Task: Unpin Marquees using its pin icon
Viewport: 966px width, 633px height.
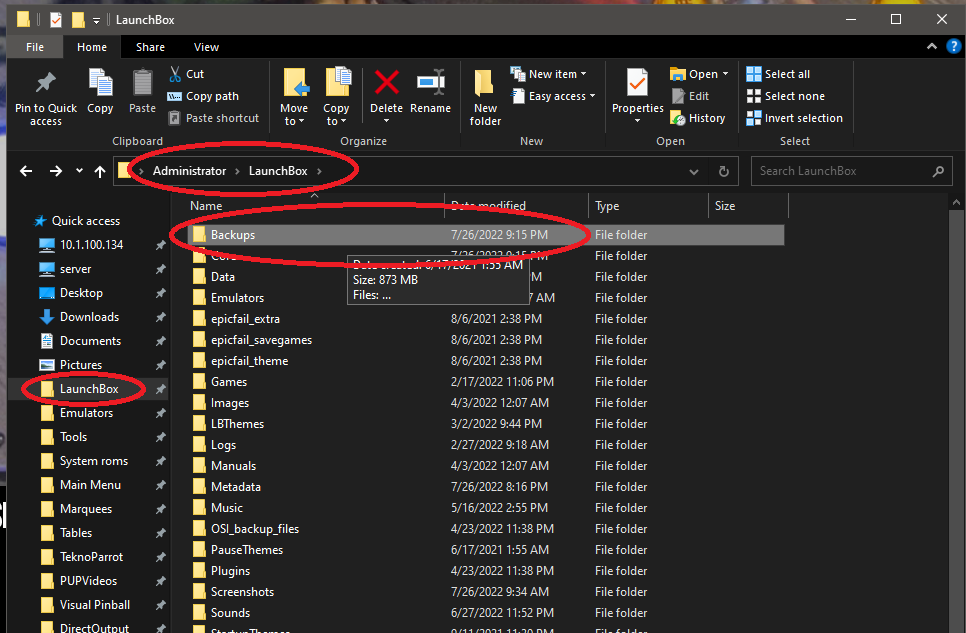Action: point(160,509)
